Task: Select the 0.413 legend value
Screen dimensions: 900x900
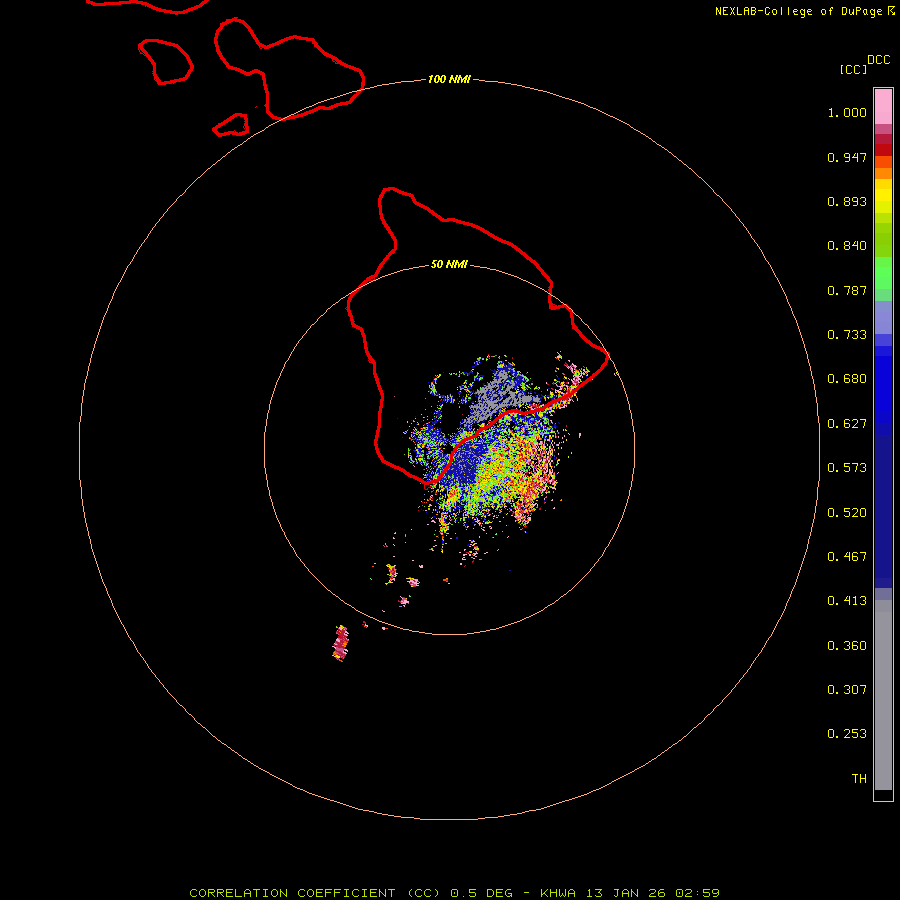Action: tap(847, 601)
